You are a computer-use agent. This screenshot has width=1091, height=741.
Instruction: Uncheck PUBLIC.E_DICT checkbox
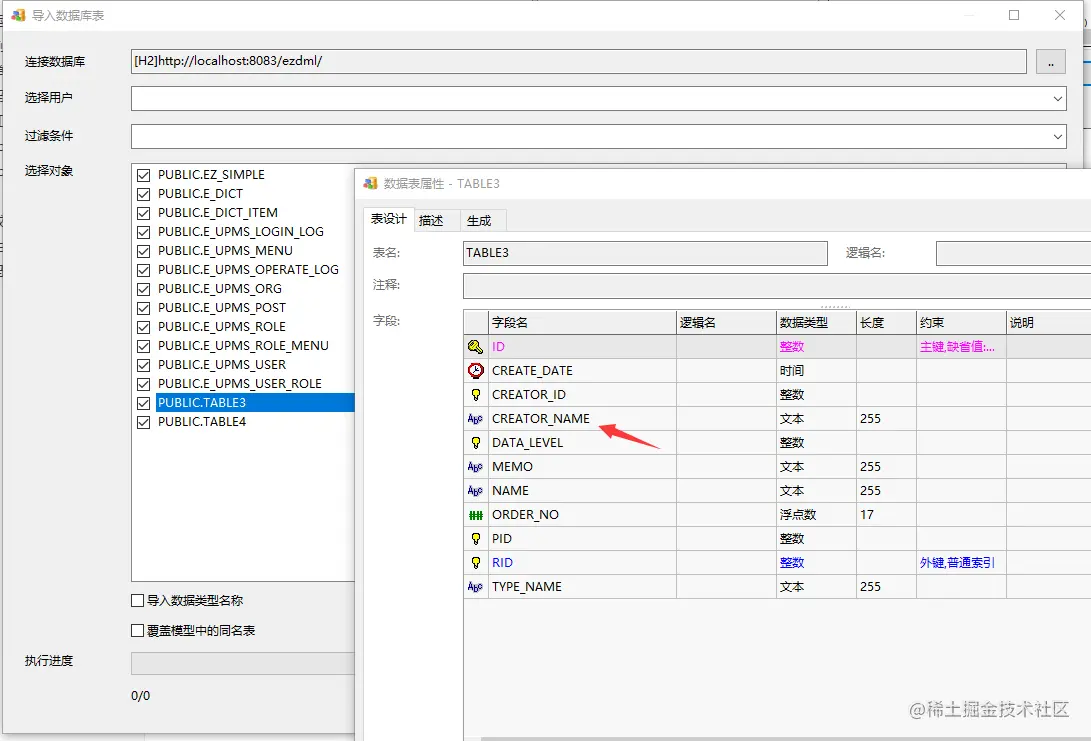tap(143, 194)
